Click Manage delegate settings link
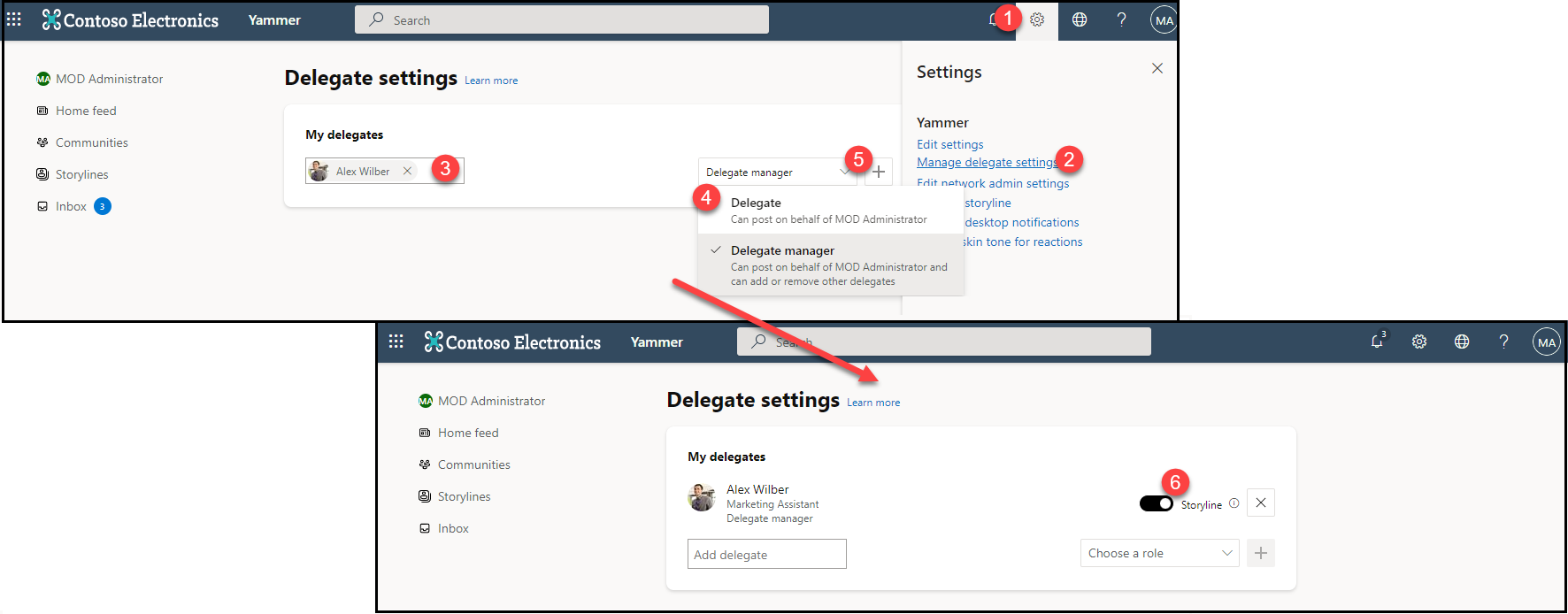 tap(987, 162)
